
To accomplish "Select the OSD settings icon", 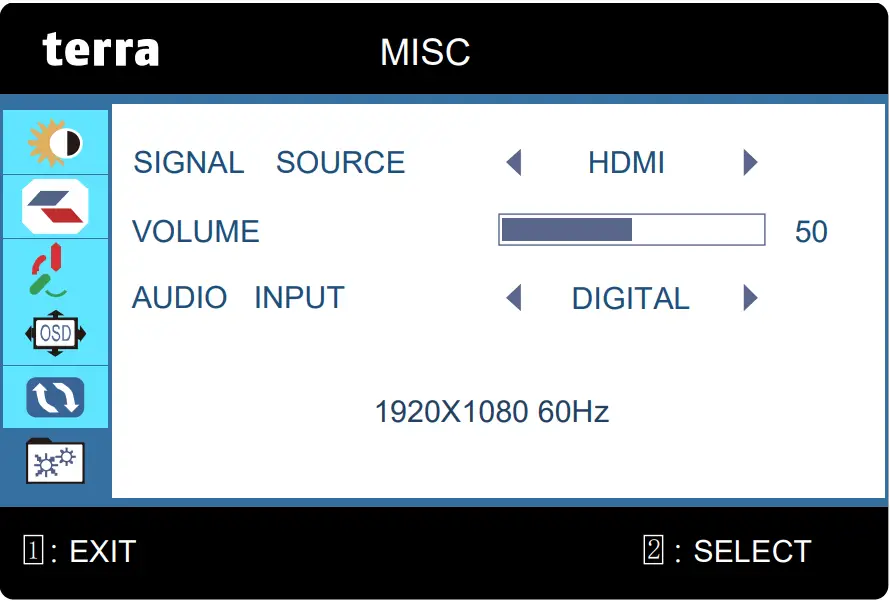I will [55, 333].
